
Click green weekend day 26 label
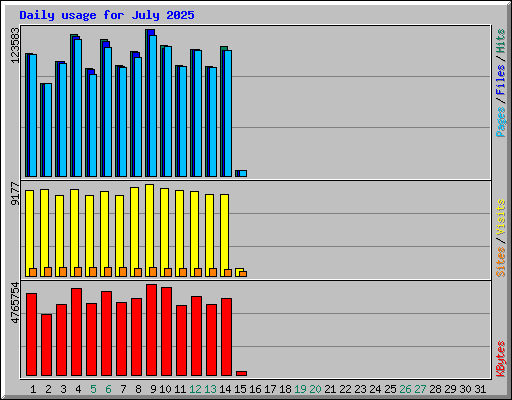(405, 389)
